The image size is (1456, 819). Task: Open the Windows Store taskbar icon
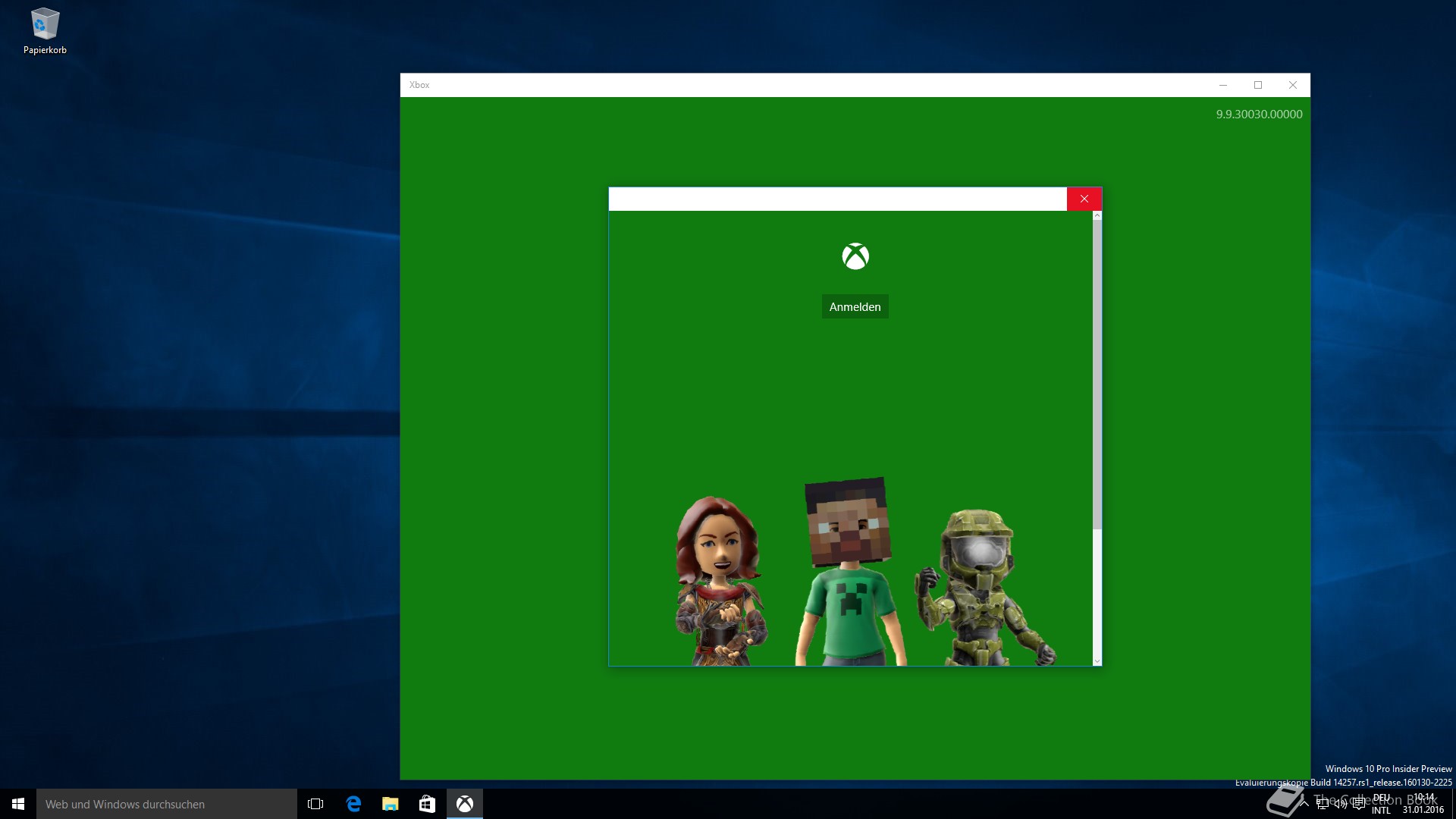pyautogui.click(x=427, y=804)
